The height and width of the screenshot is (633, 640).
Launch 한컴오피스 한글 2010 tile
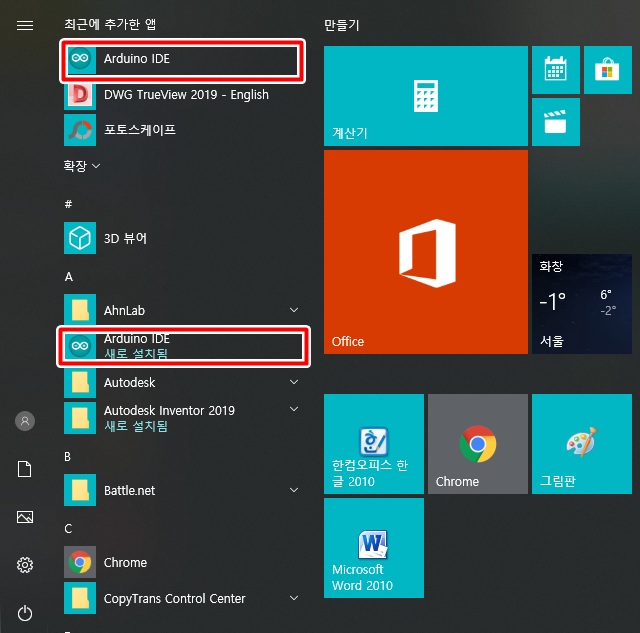pyautogui.click(x=374, y=444)
